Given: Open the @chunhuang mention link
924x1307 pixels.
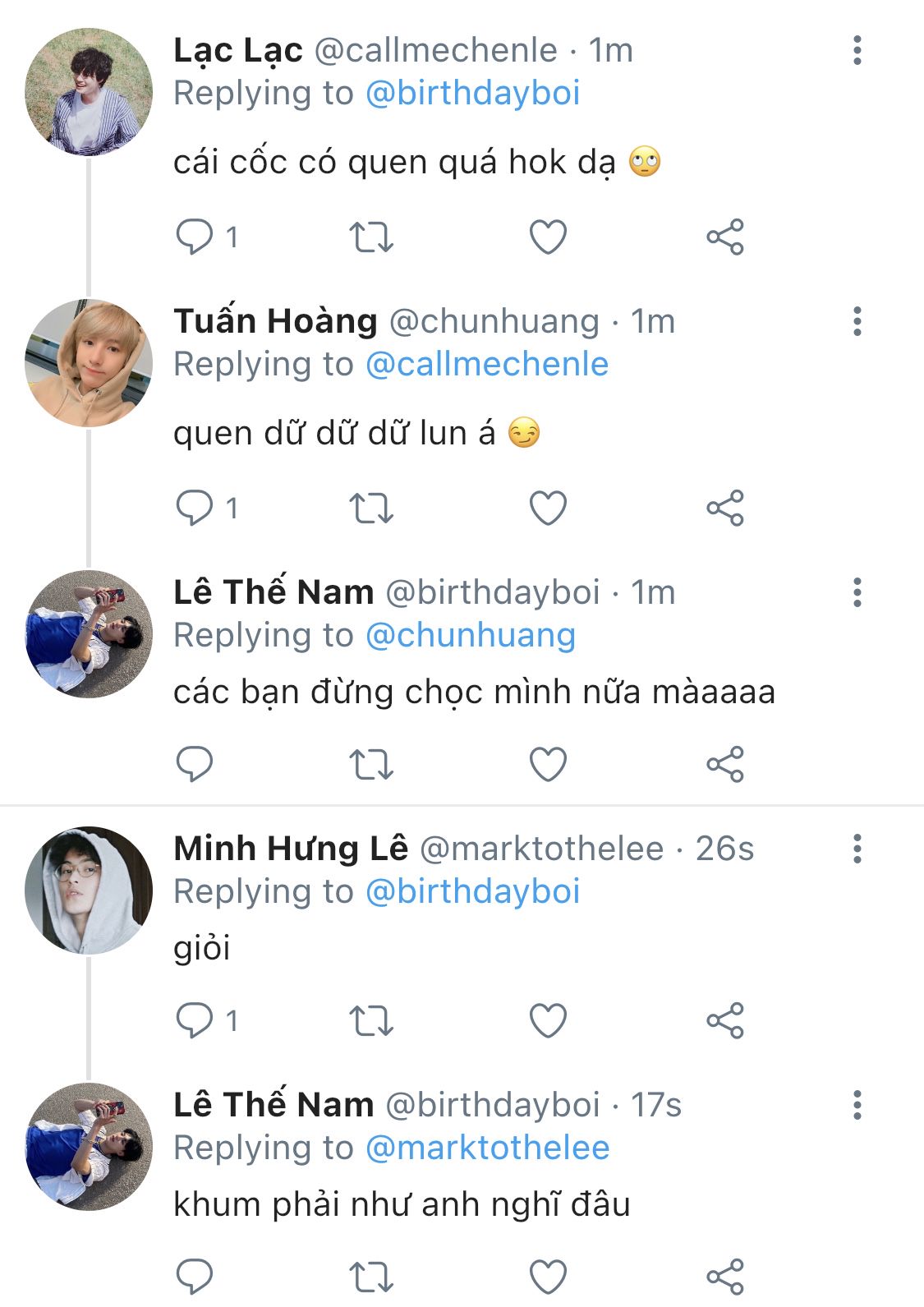Looking at the screenshot, I should 470,635.
